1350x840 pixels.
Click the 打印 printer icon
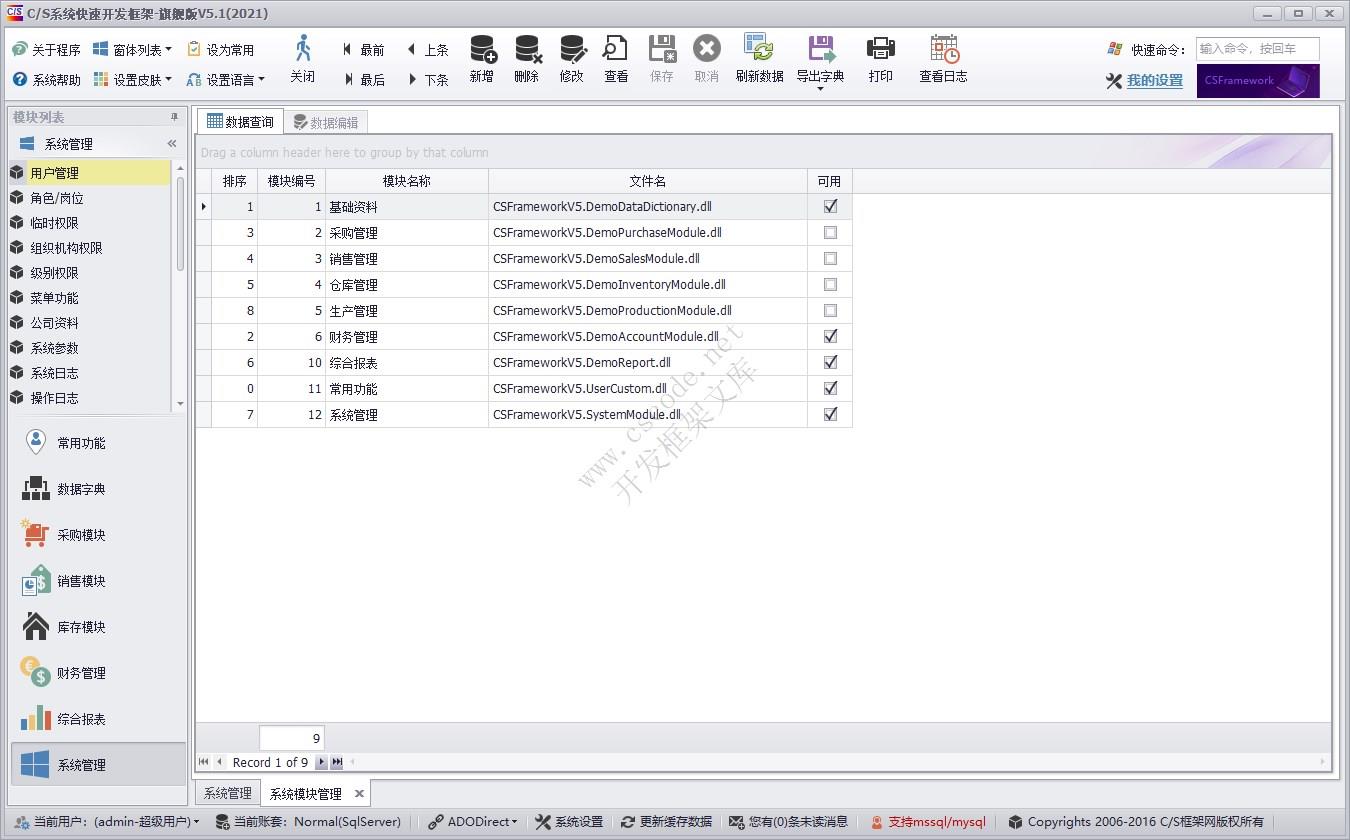(880, 50)
